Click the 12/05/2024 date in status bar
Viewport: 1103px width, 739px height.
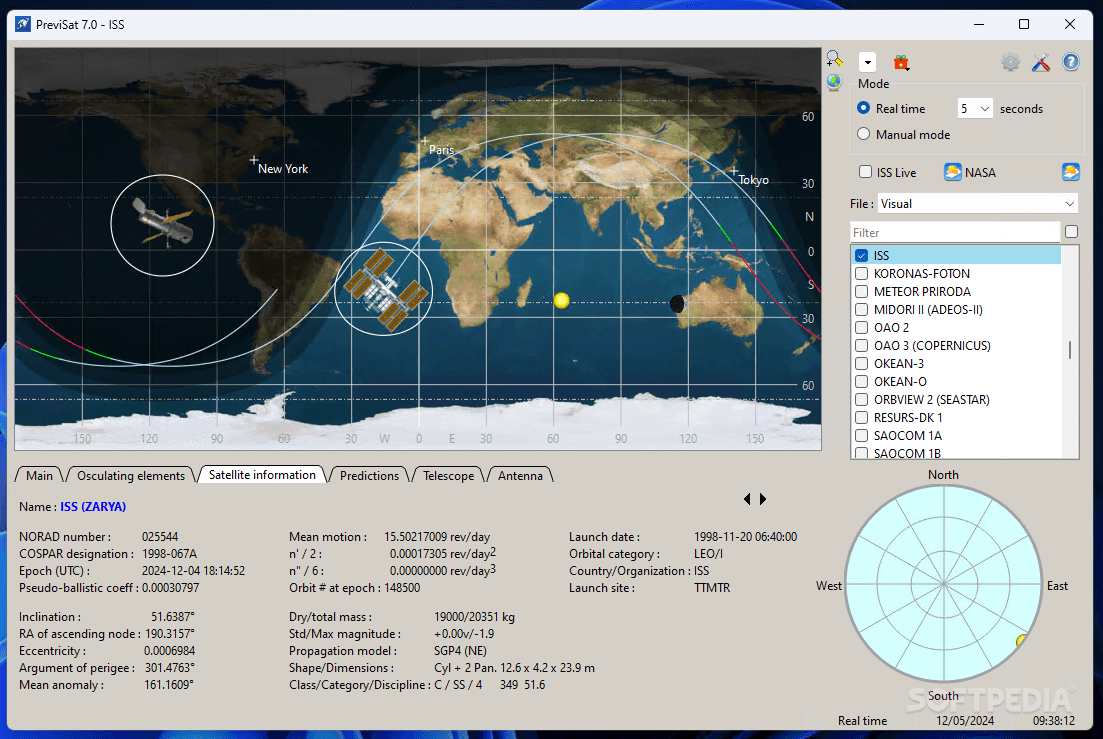point(965,720)
